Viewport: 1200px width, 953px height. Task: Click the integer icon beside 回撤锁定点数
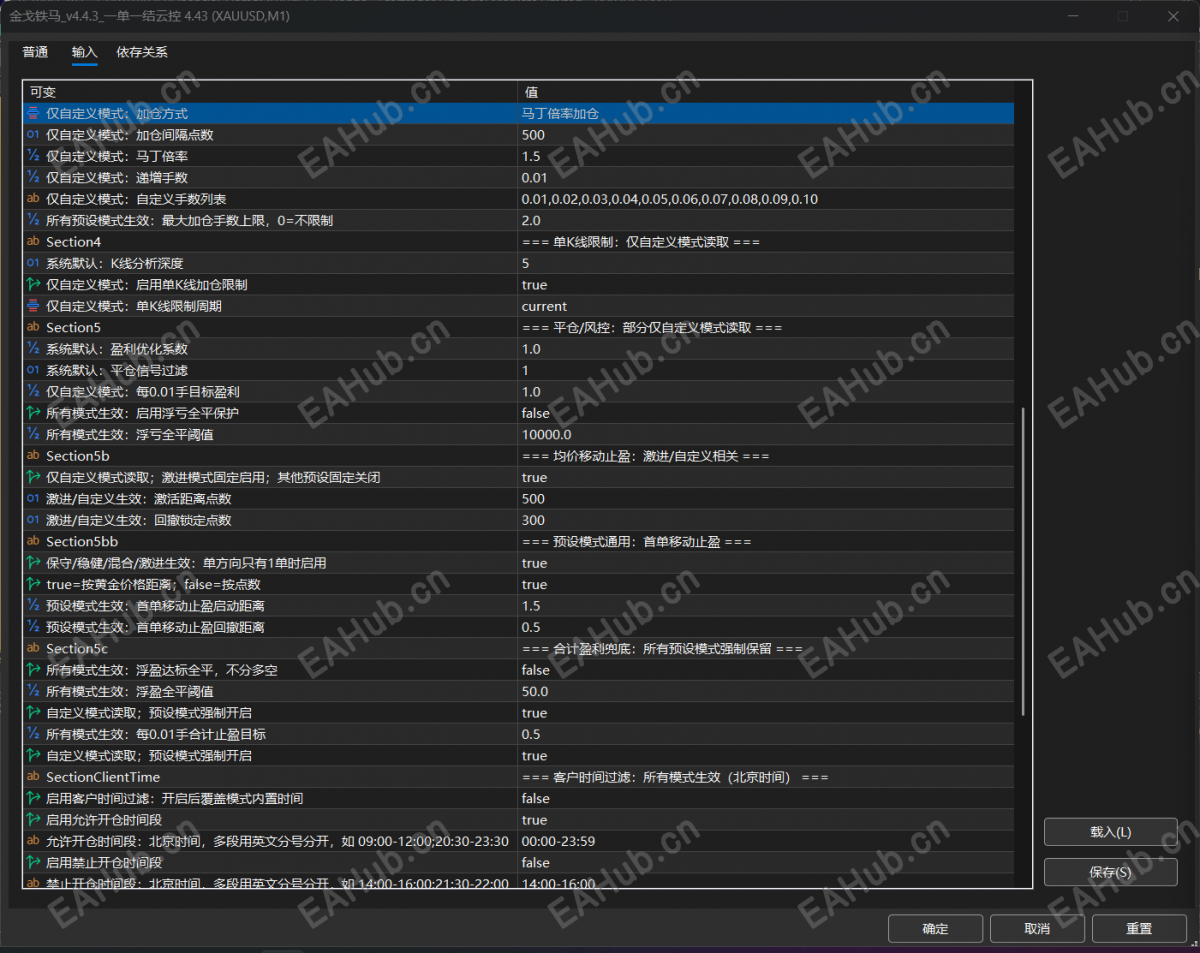pos(33,520)
